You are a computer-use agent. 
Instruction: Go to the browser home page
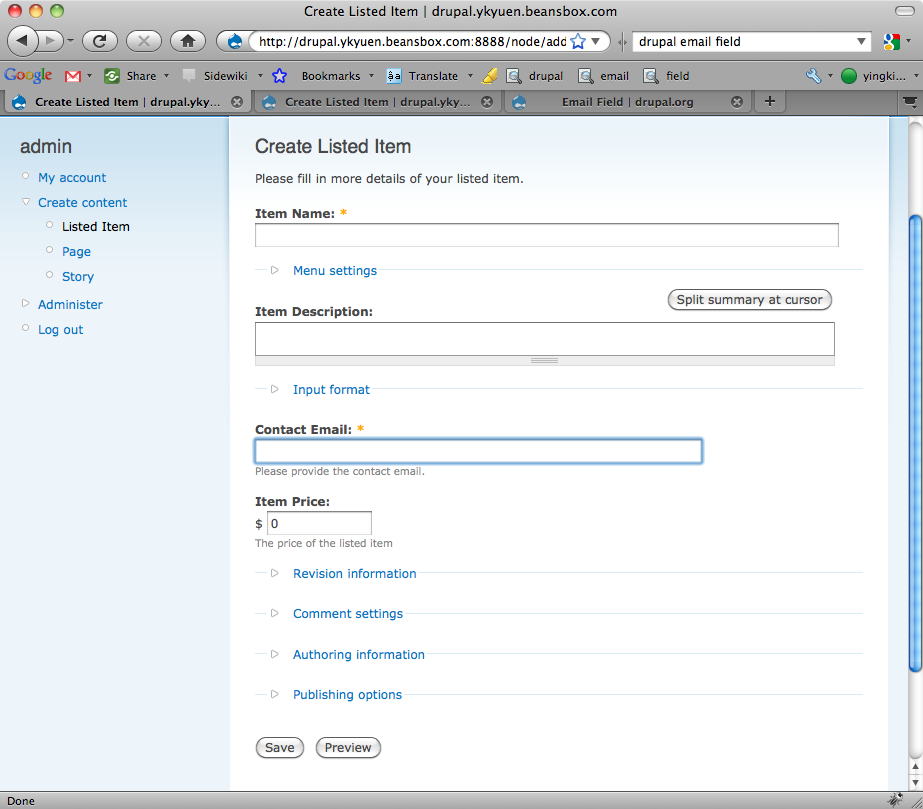click(x=187, y=41)
